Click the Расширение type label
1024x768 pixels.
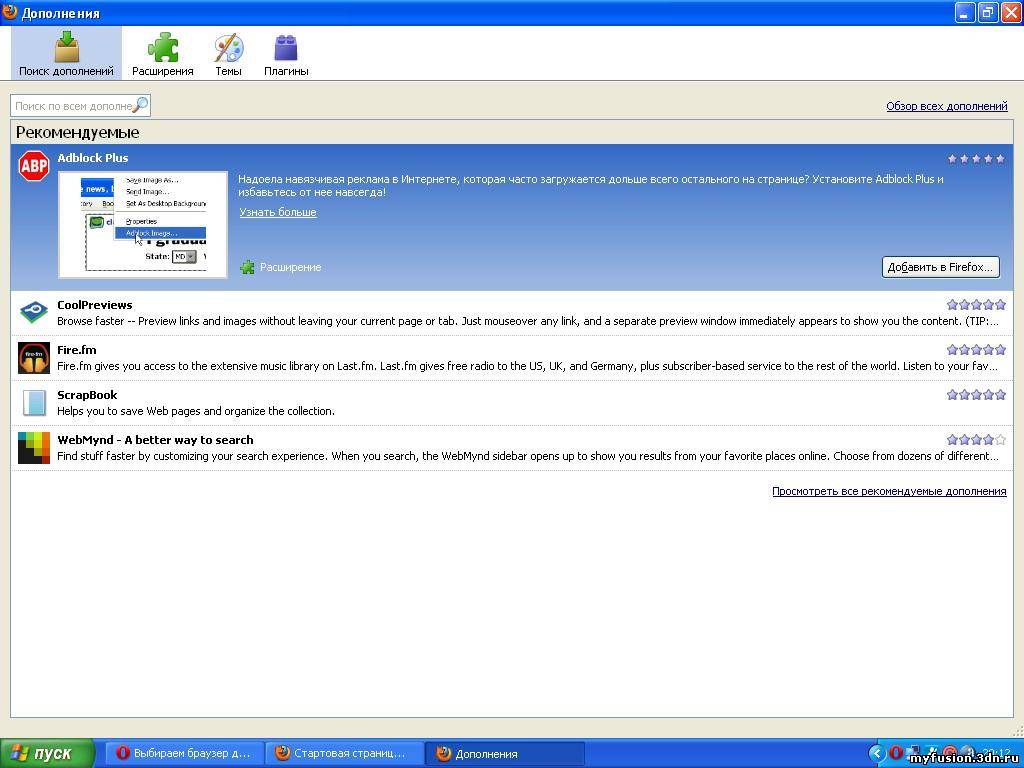[x=291, y=267]
